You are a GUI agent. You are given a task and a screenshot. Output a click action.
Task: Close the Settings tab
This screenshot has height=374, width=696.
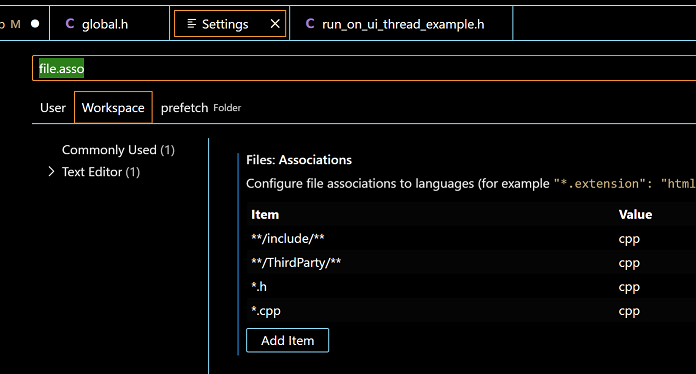[275, 24]
